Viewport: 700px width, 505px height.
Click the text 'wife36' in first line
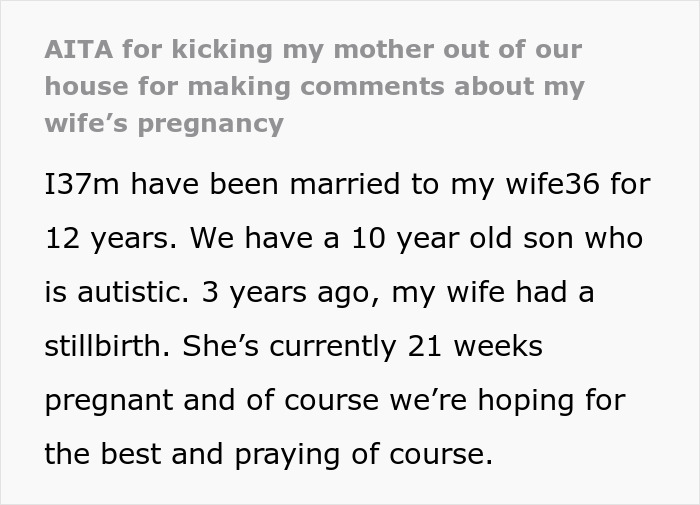click(x=563, y=185)
